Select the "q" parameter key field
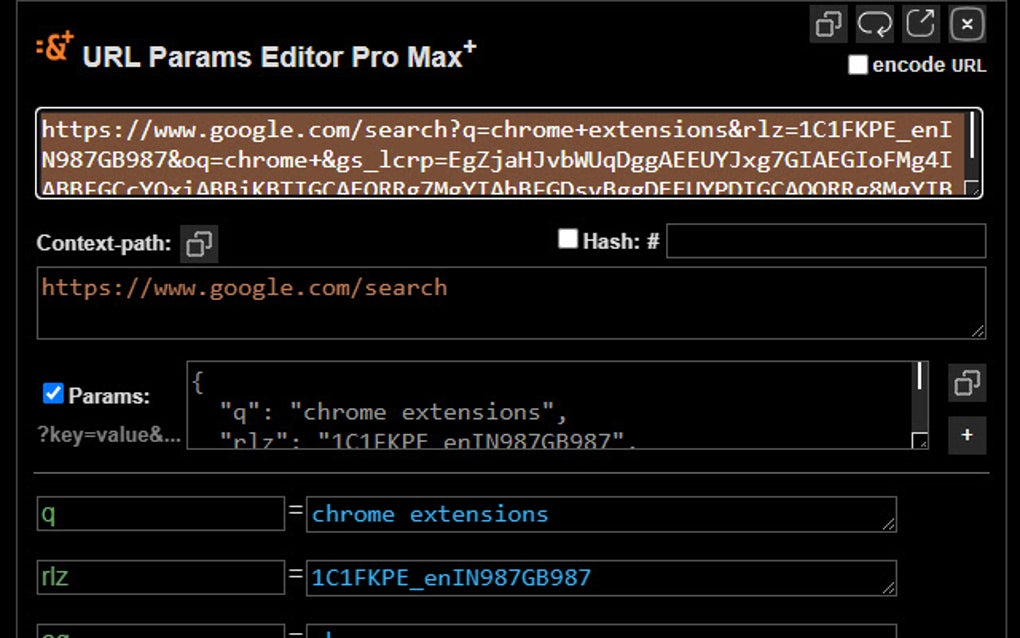1020x638 pixels. point(160,513)
